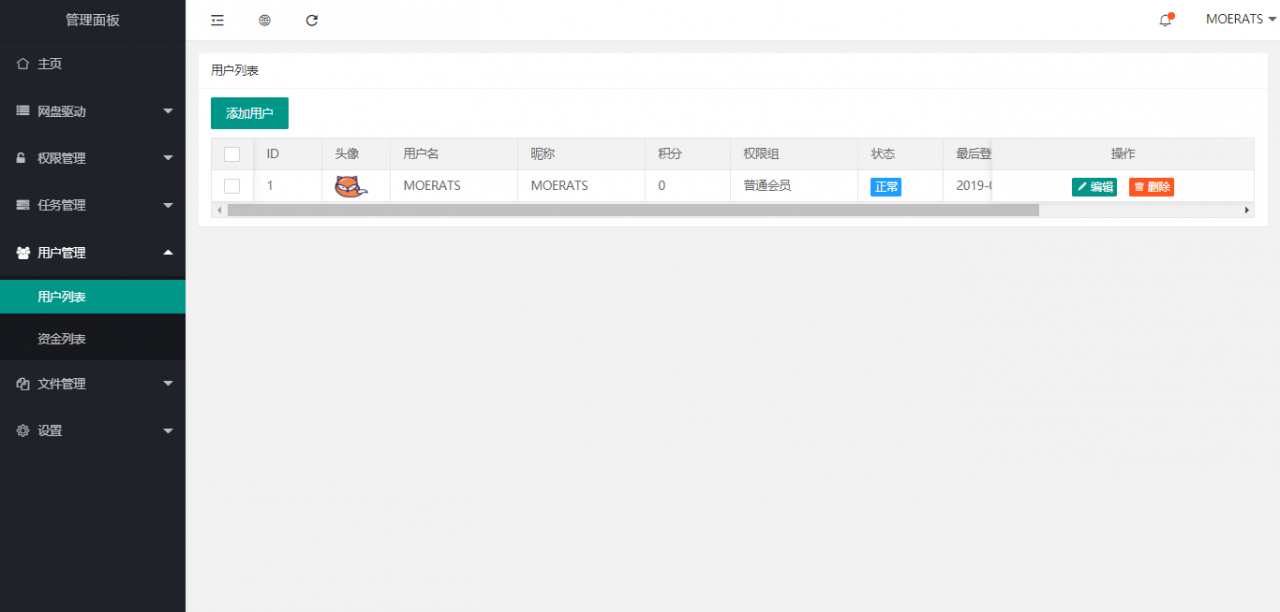Click the refresh icon in the toolbar

[311, 19]
